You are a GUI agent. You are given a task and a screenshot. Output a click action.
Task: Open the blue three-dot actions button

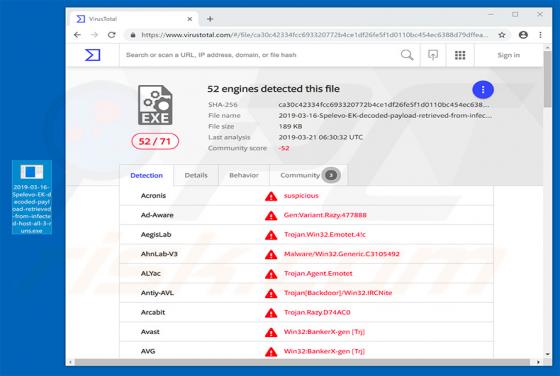pos(483,90)
